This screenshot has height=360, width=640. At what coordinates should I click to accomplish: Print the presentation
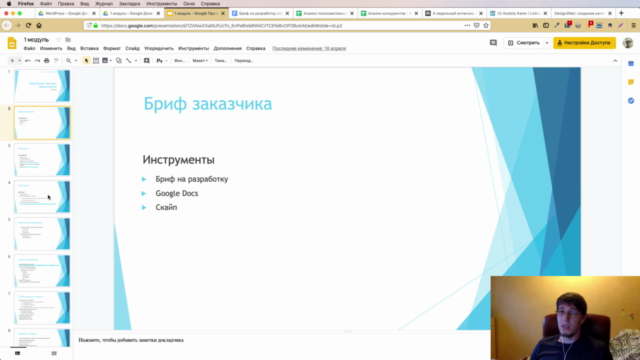point(47,60)
